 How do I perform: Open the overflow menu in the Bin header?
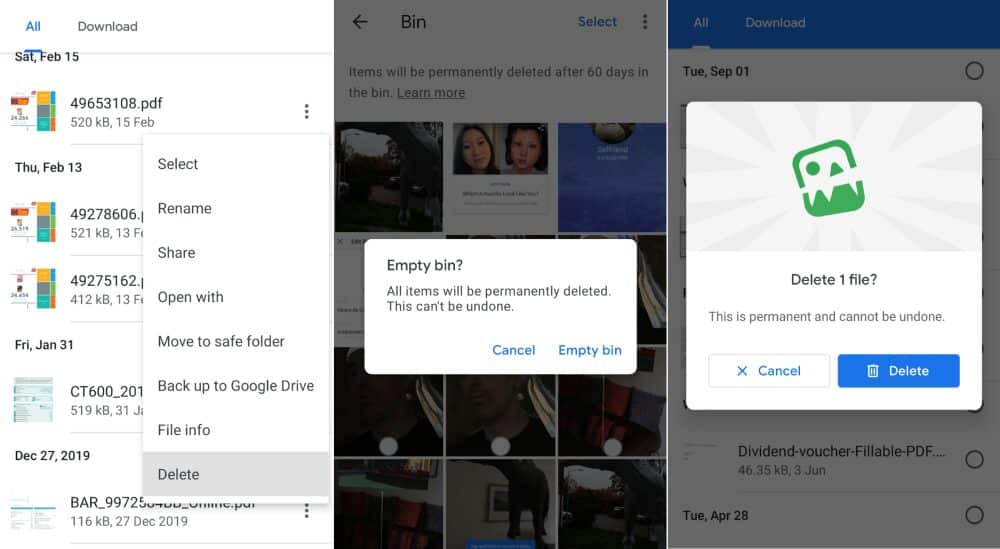tap(645, 22)
